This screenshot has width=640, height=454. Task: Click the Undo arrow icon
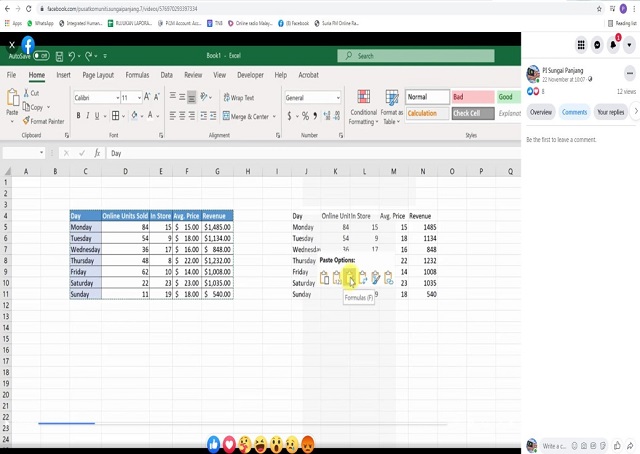[72, 56]
